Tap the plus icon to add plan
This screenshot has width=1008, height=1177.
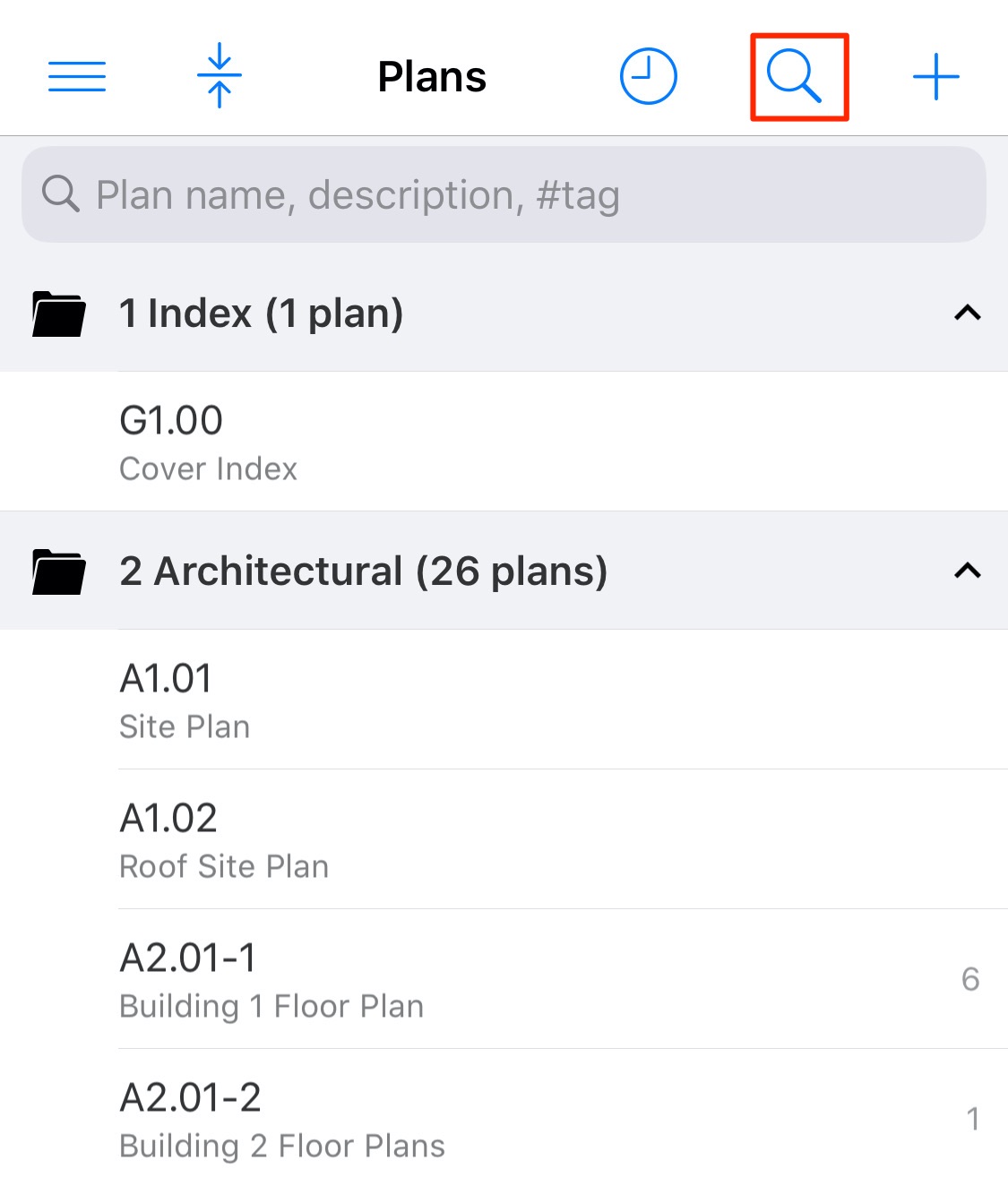(936, 76)
